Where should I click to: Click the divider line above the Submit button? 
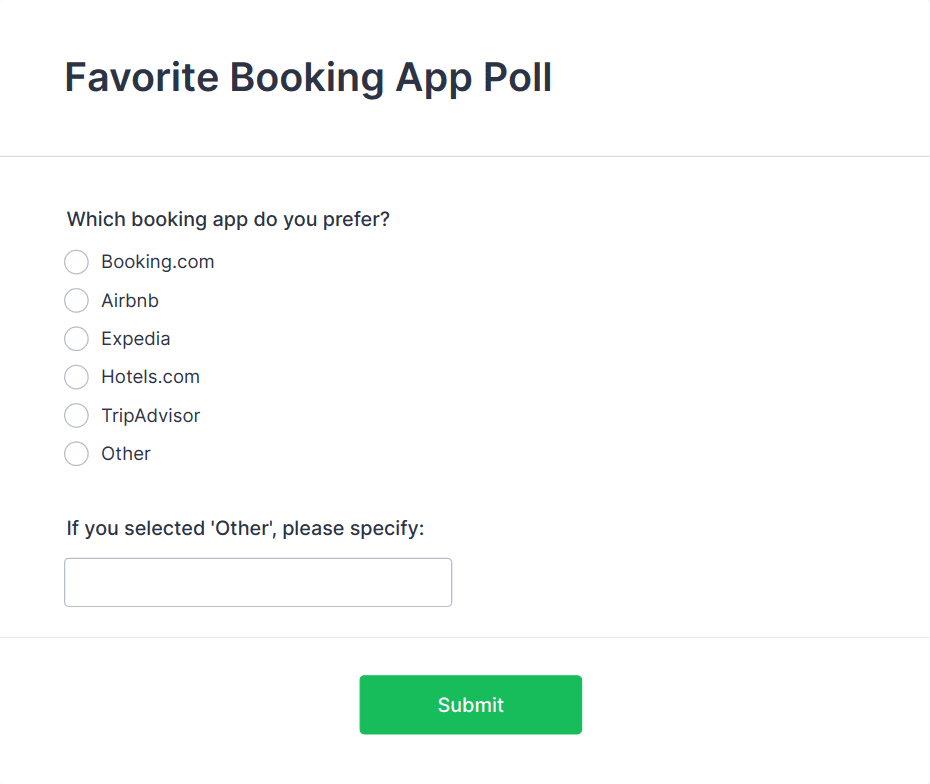465,637
